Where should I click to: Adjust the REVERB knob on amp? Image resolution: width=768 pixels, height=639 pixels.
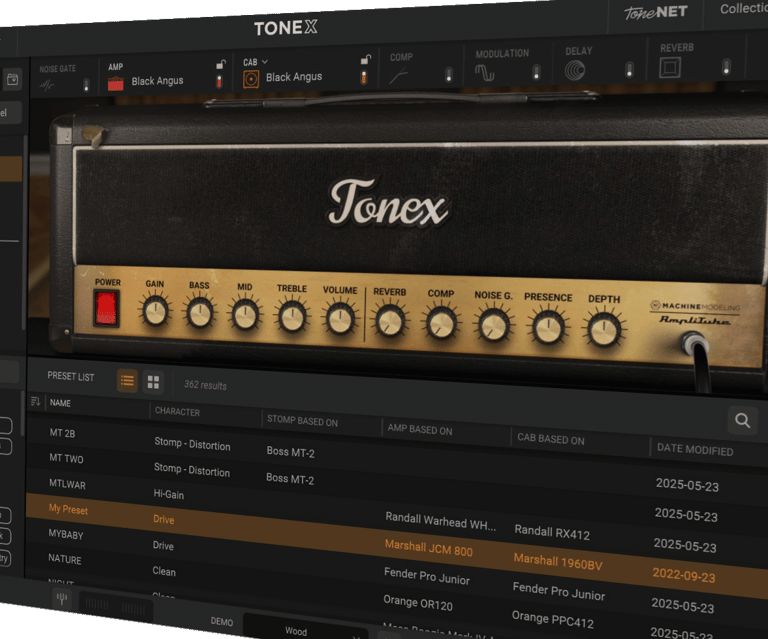[390, 322]
